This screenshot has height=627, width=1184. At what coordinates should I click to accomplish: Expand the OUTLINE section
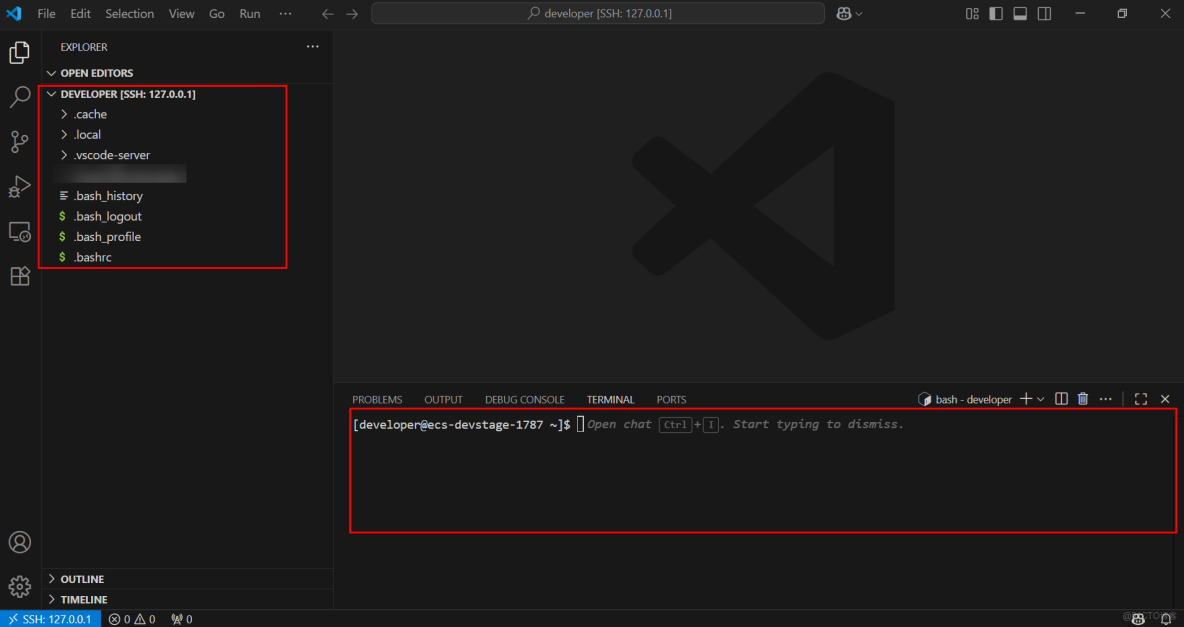[187, 579]
